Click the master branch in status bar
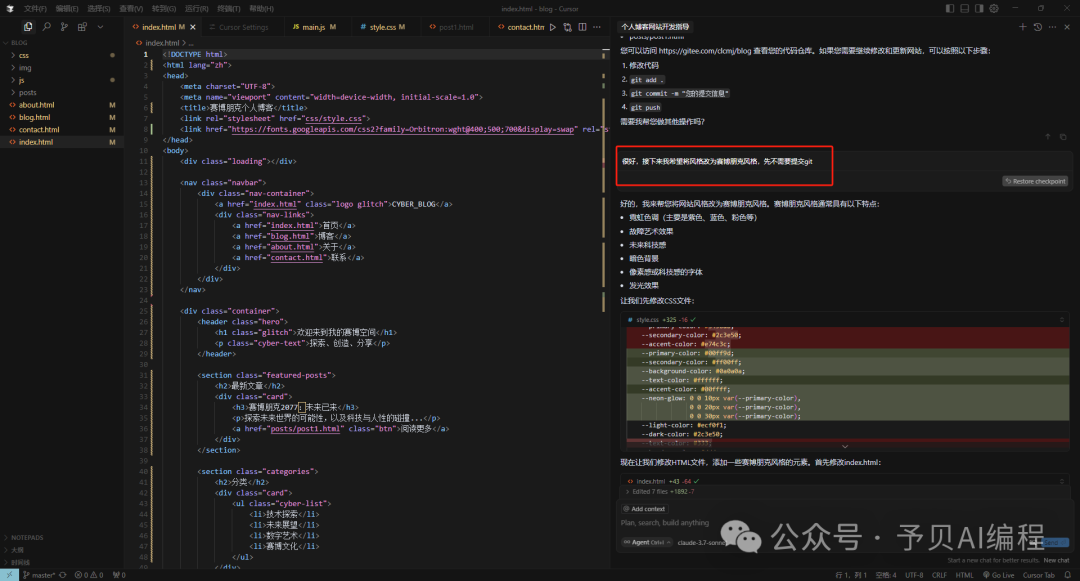This screenshot has height=581, width=1080. 39,575
